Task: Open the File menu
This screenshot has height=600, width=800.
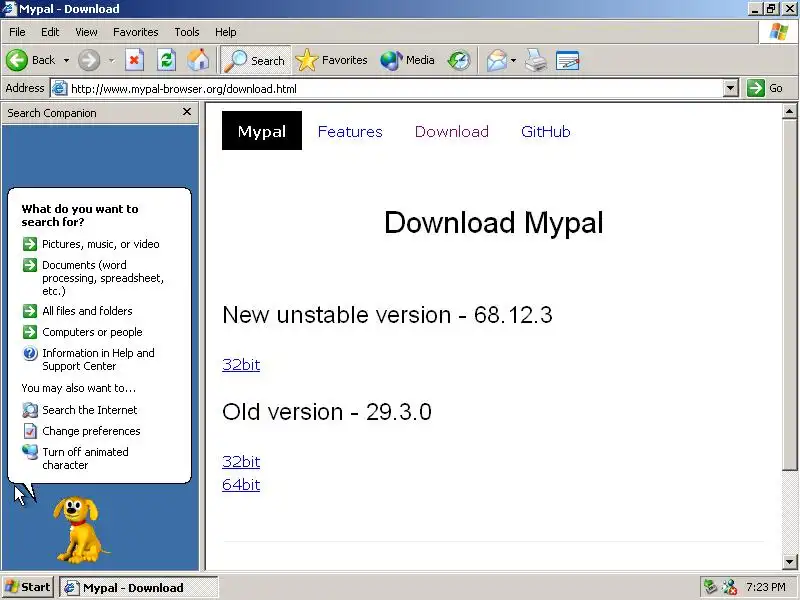Action: click(x=17, y=32)
